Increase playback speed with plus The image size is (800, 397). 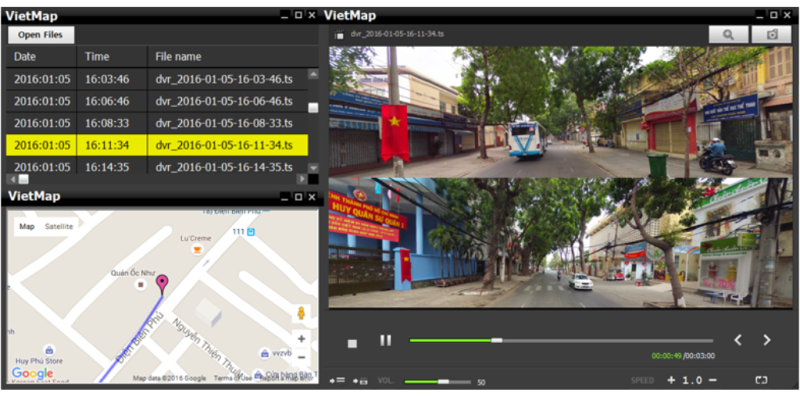point(671,380)
